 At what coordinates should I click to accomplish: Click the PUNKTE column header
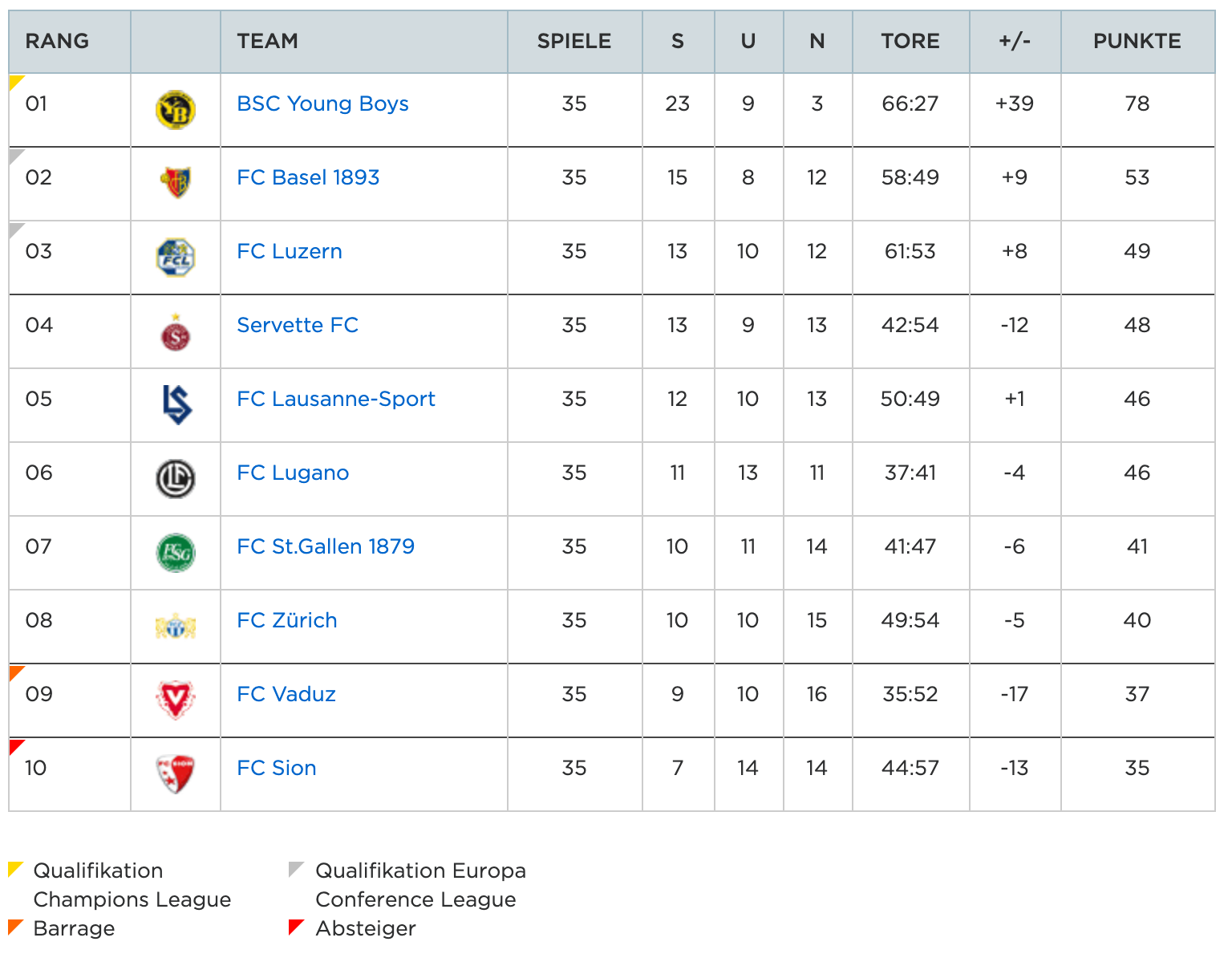[x=1137, y=41]
